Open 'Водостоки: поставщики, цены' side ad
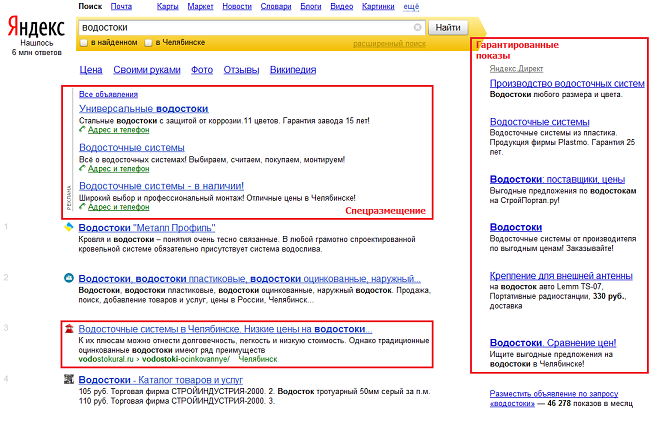The image size is (650, 421). (557, 179)
